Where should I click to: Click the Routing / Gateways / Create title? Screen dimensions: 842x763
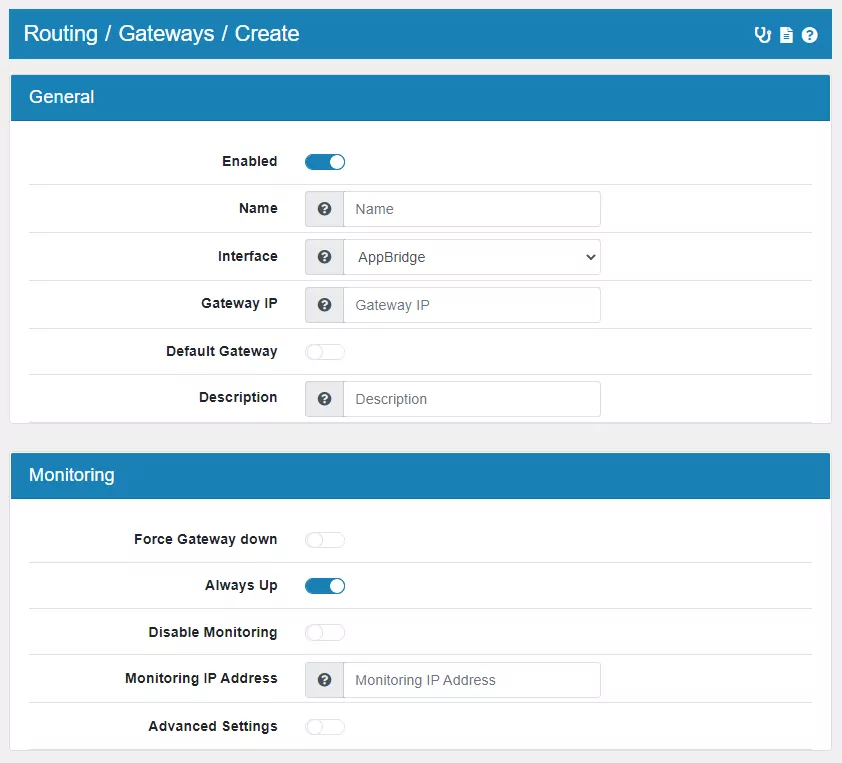[160, 33]
